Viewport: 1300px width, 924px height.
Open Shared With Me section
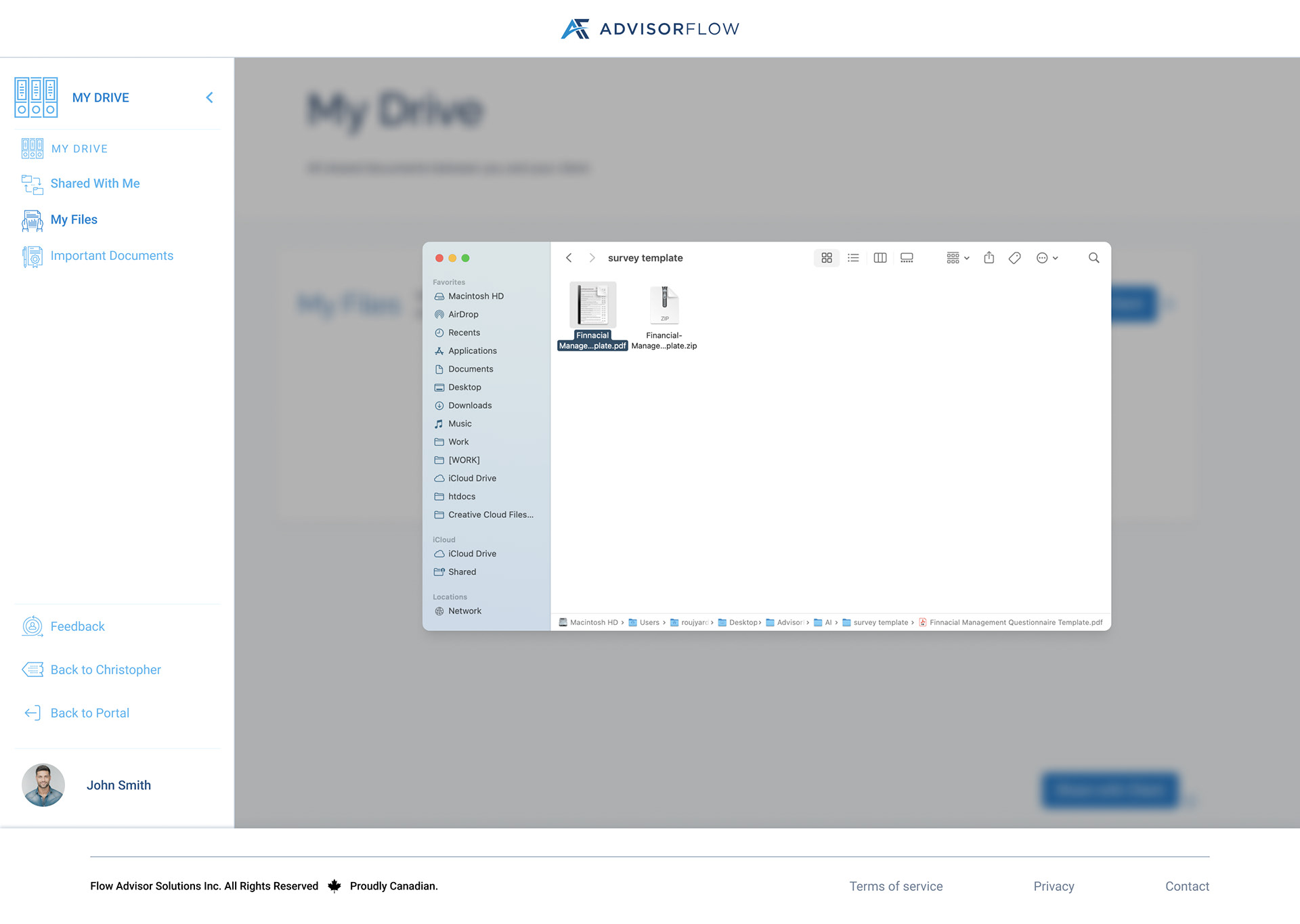[x=95, y=183]
